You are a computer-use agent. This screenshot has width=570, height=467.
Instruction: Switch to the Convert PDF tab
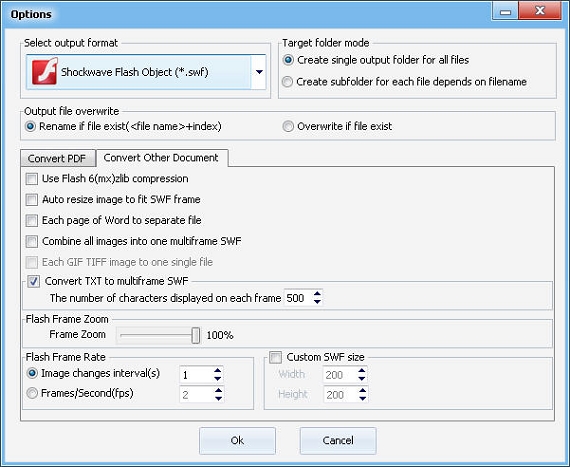(x=57, y=158)
